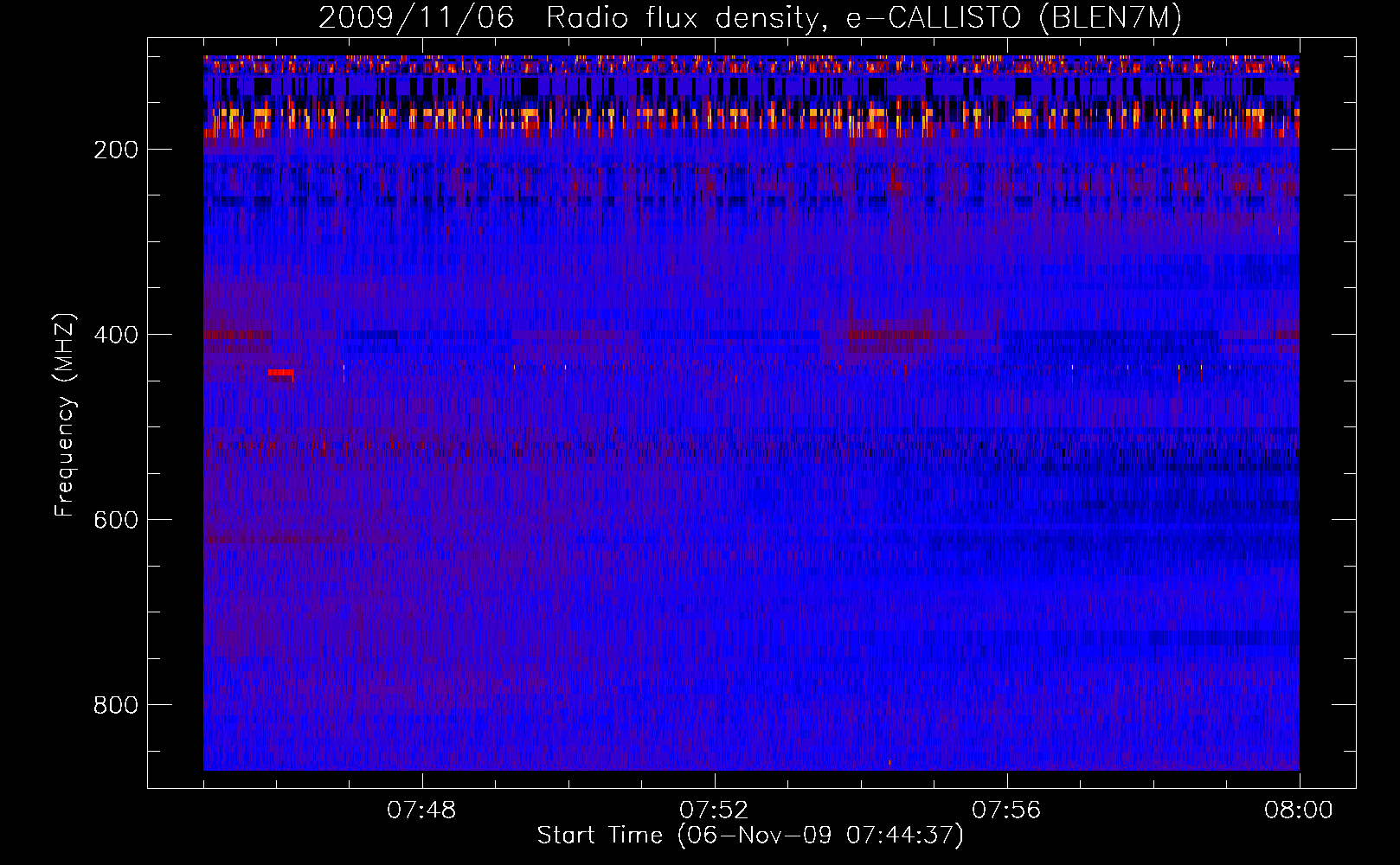This screenshot has height=865, width=1400.
Task: Click the 08:00 time tick label
Action: [x=1299, y=811]
